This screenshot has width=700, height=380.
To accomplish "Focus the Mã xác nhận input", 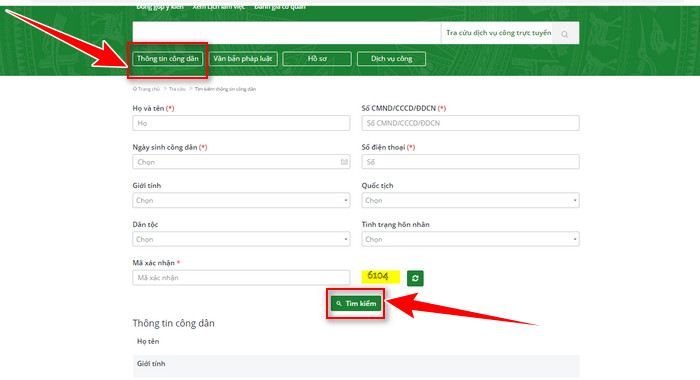I will pos(241,278).
